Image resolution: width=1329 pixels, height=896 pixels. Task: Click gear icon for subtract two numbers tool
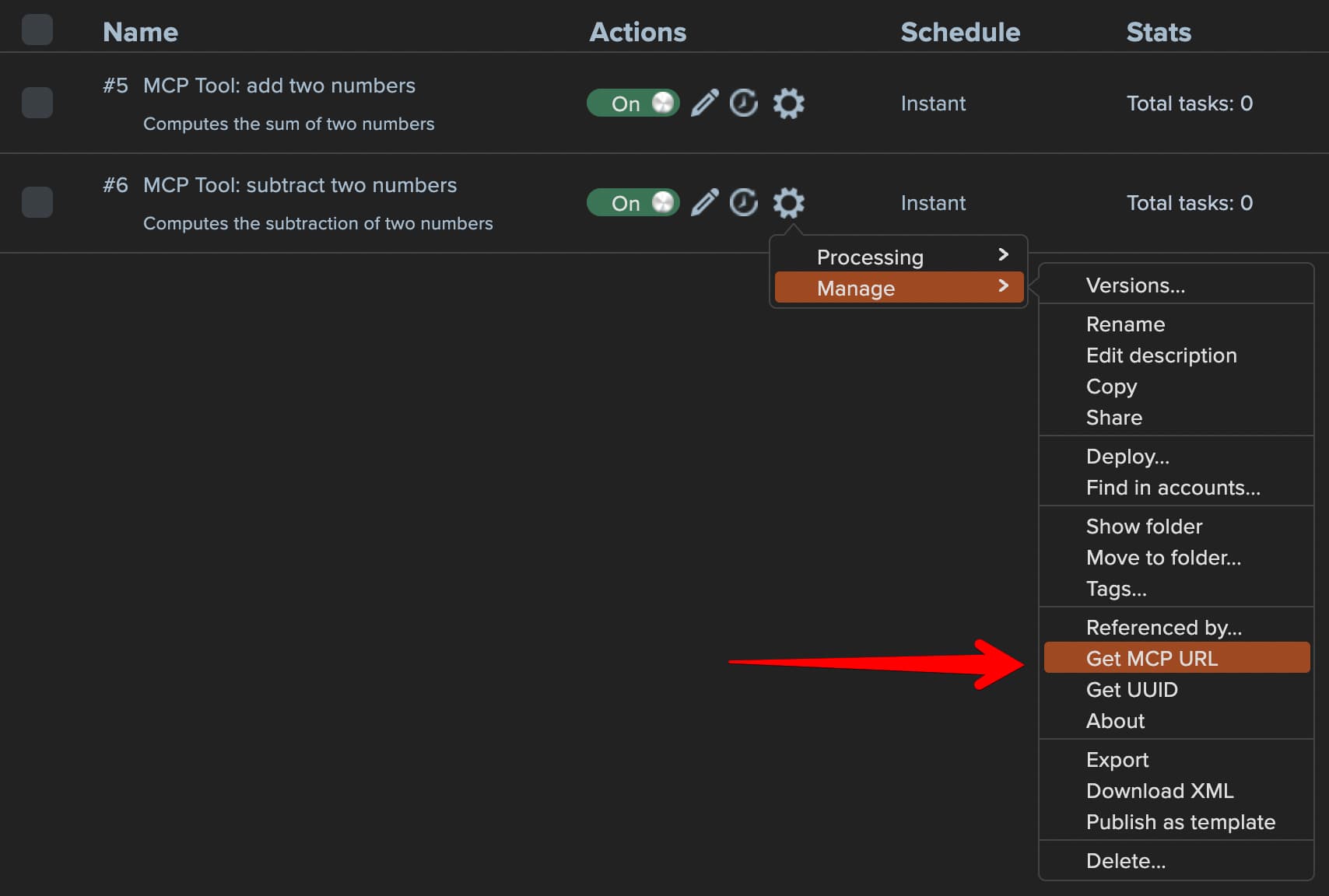(788, 202)
